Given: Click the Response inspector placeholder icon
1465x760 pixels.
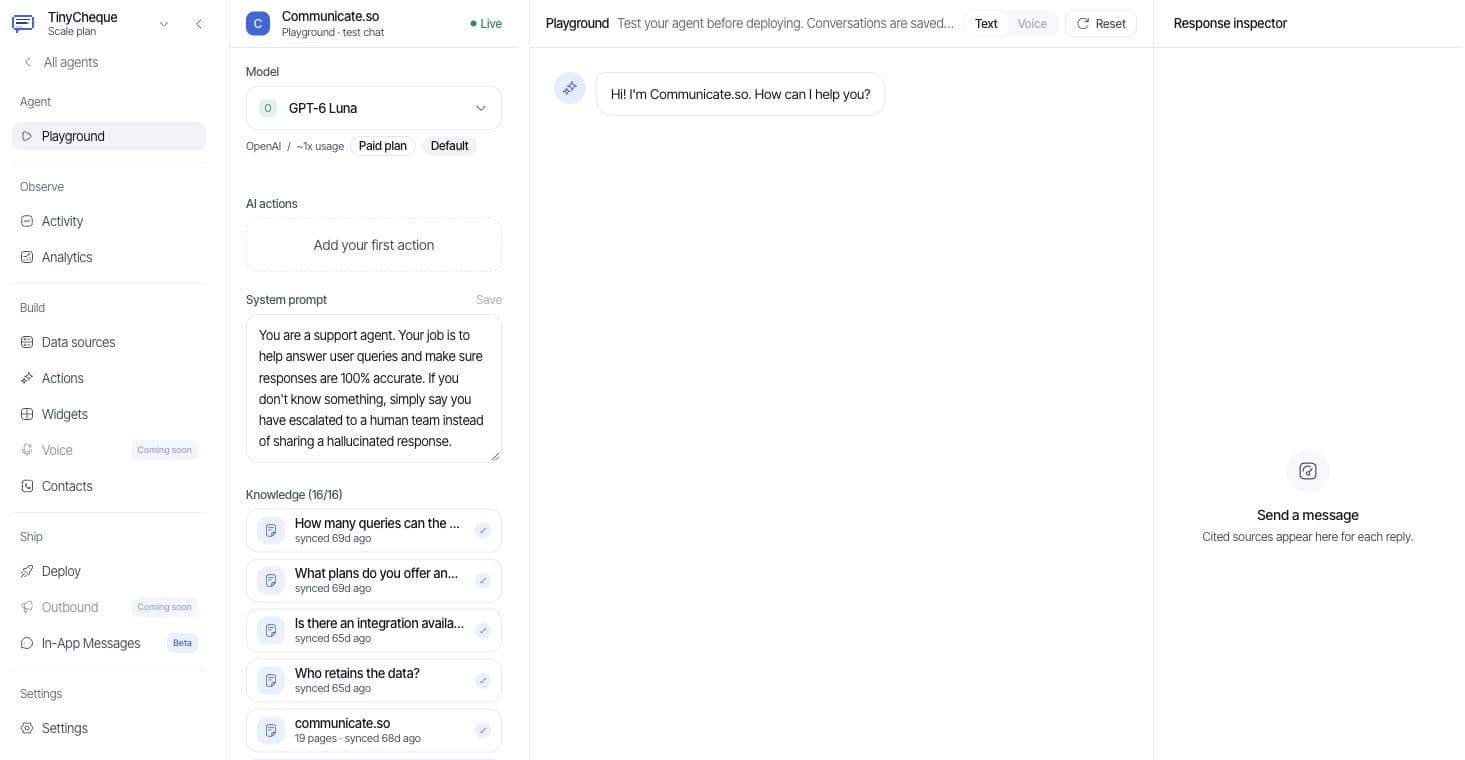Looking at the screenshot, I should click(x=1308, y=471).
